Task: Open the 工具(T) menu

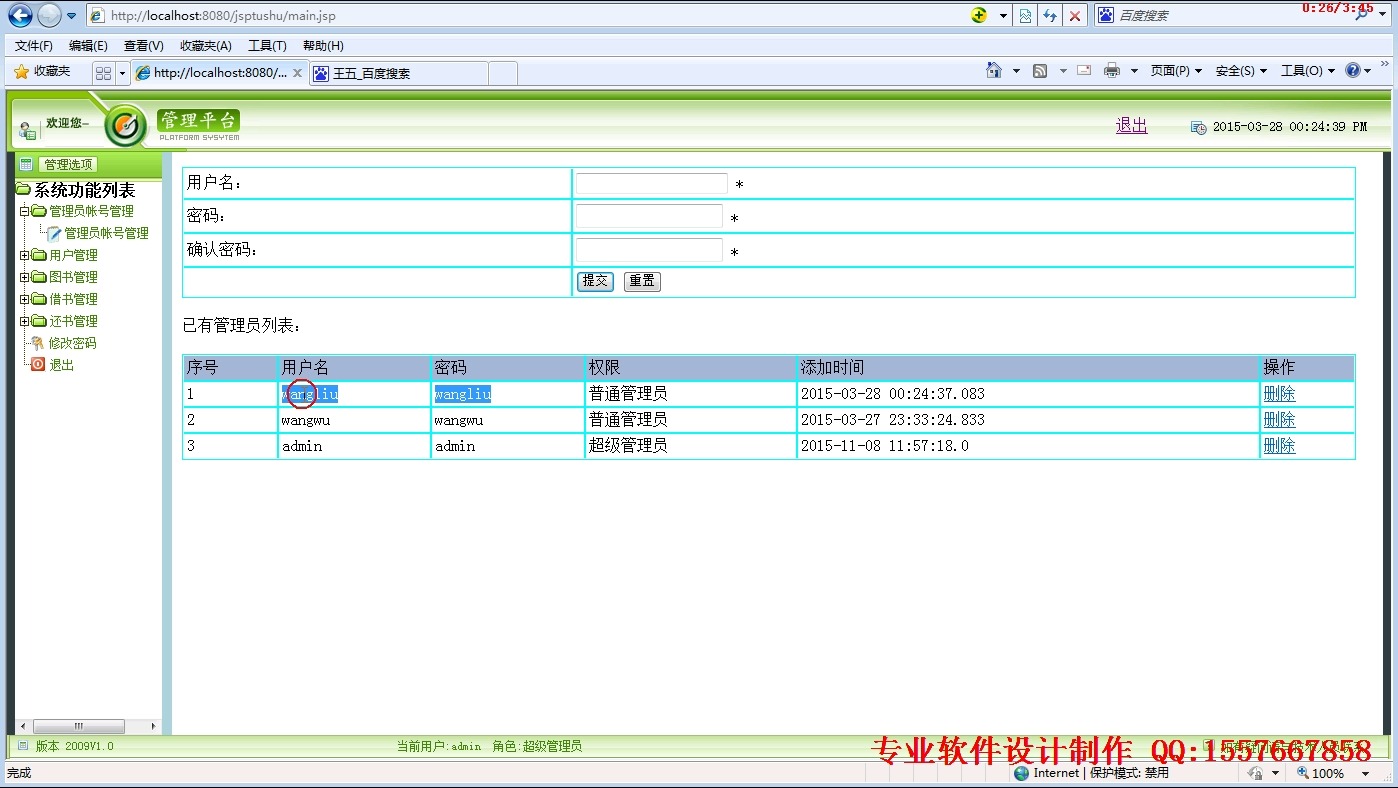Action: [x=267, y=46]
